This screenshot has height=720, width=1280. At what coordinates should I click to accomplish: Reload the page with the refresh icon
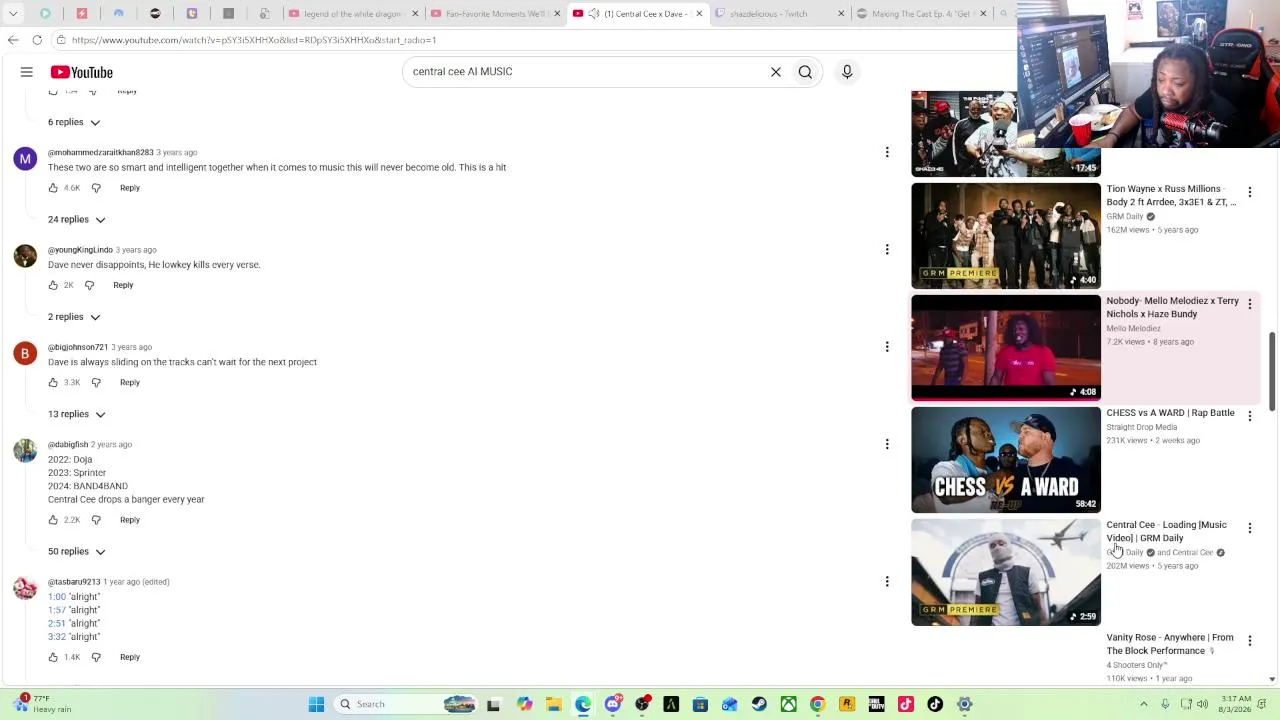[x=37, y=40]
